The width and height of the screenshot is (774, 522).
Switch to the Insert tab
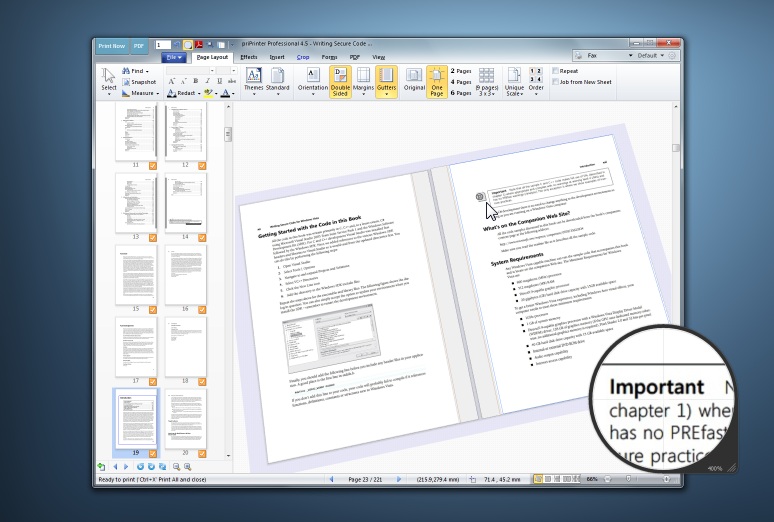tap(277, 57)
